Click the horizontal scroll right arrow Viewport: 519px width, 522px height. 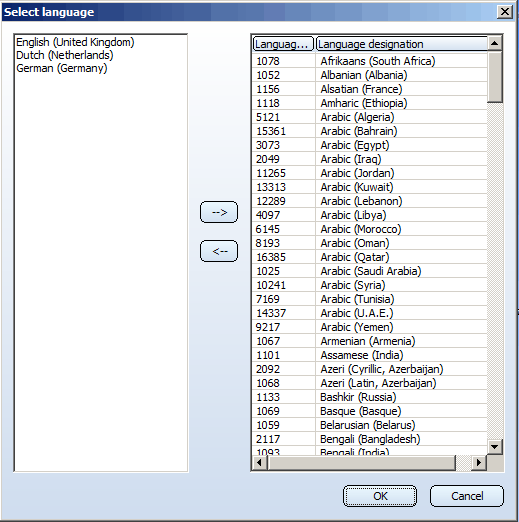click(479, 463)
